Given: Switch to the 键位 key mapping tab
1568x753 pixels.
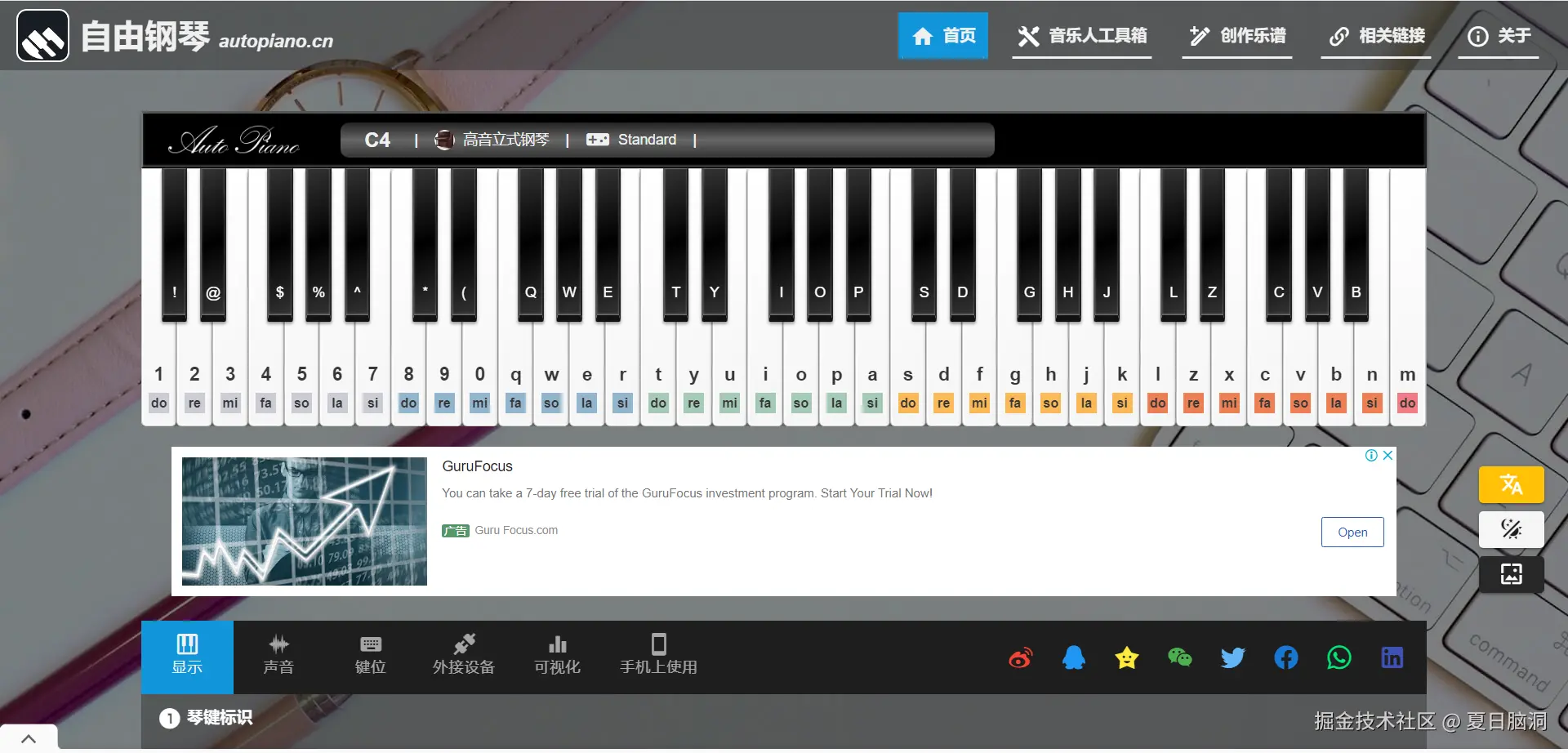Looking at the screenshot, I should [371, 657].
